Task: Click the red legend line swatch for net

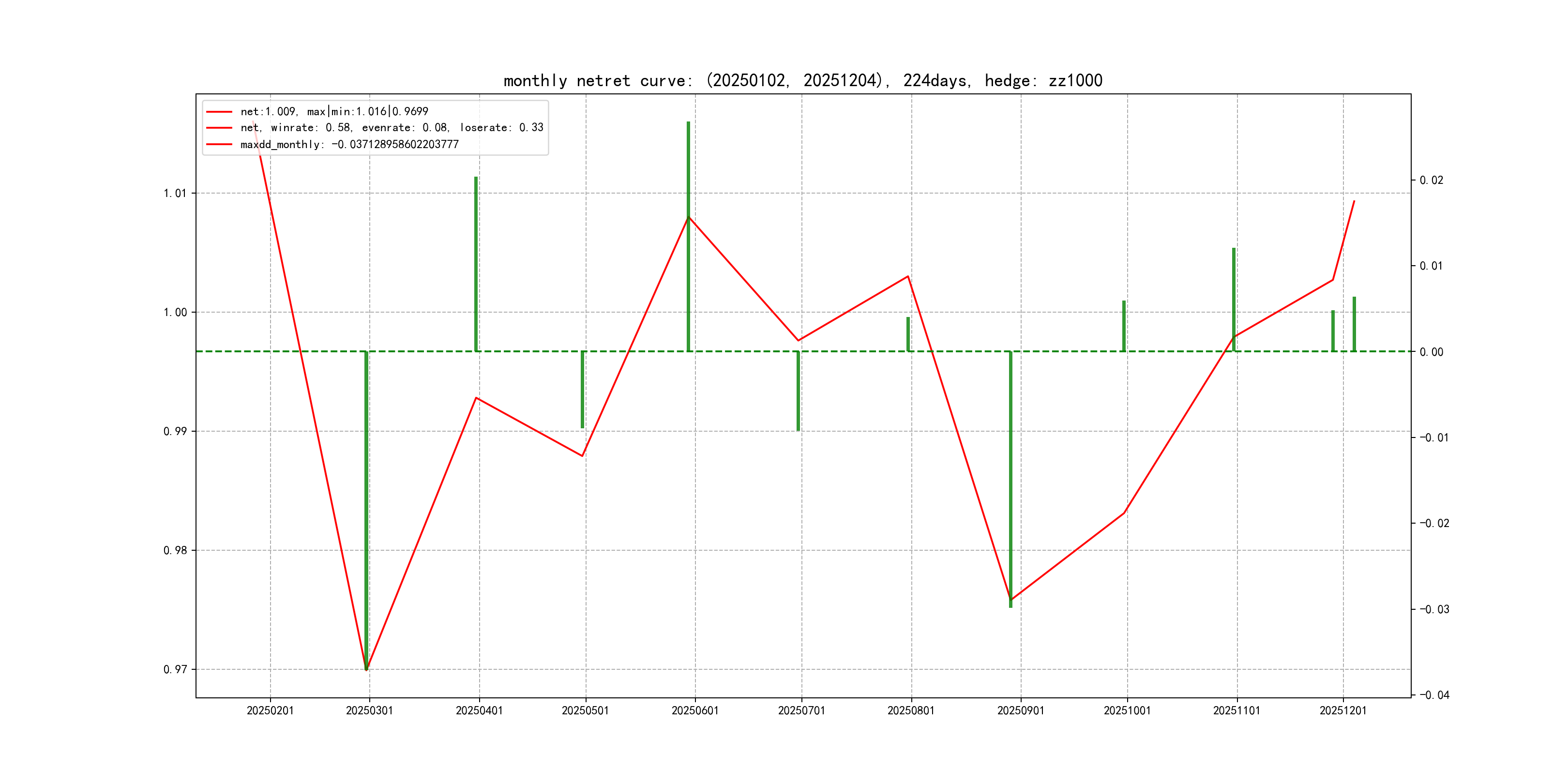Action: point(219,111)
